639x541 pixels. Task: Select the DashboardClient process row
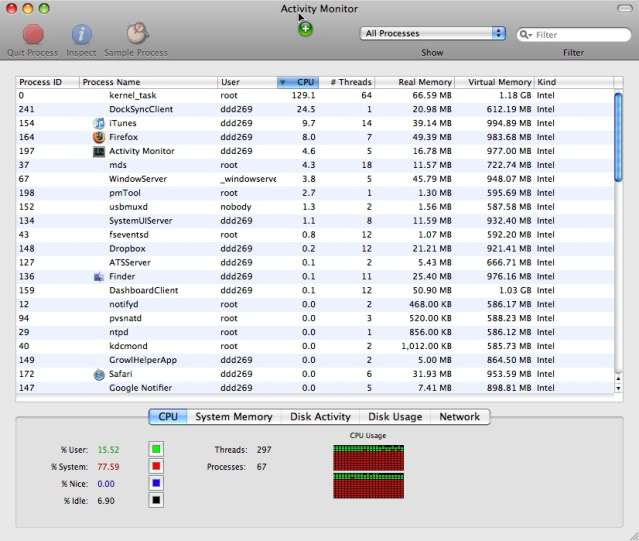[x=315, y=290]
